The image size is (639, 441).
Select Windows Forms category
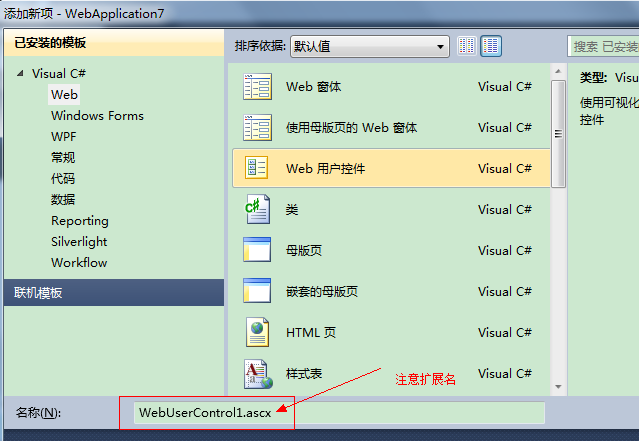point(97,116)
